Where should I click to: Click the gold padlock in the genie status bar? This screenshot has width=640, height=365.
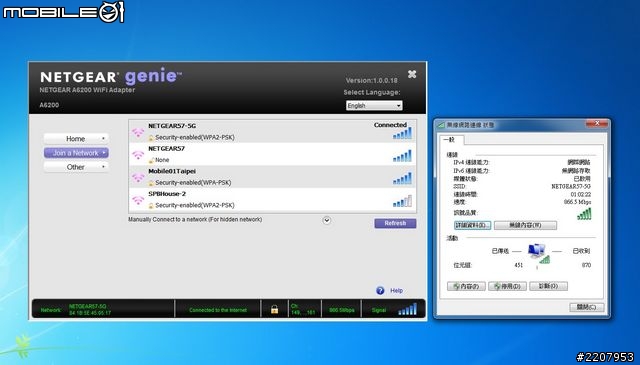[274, 309]
